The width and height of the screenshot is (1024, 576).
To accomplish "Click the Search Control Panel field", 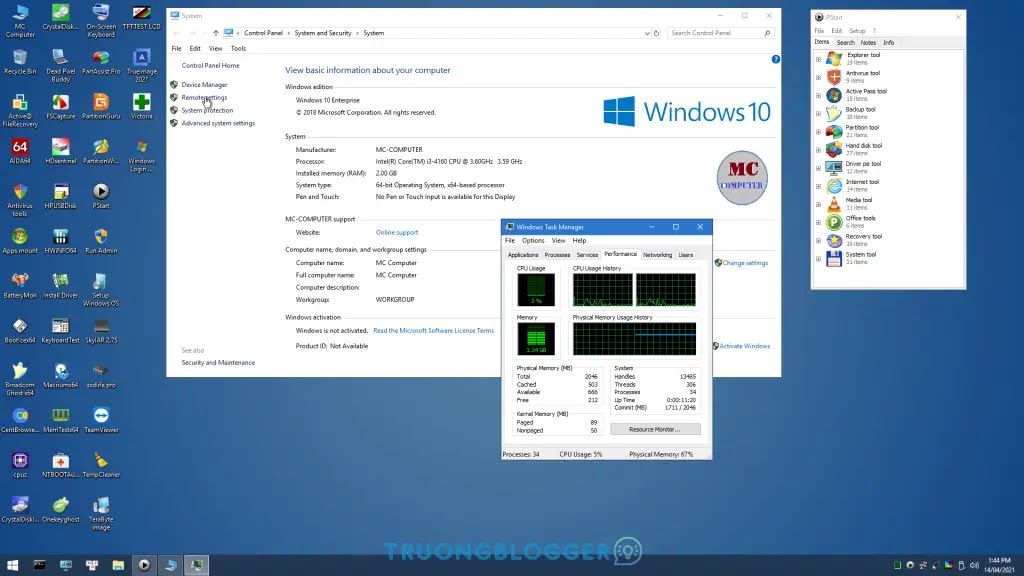I will (x=720, y=33).
